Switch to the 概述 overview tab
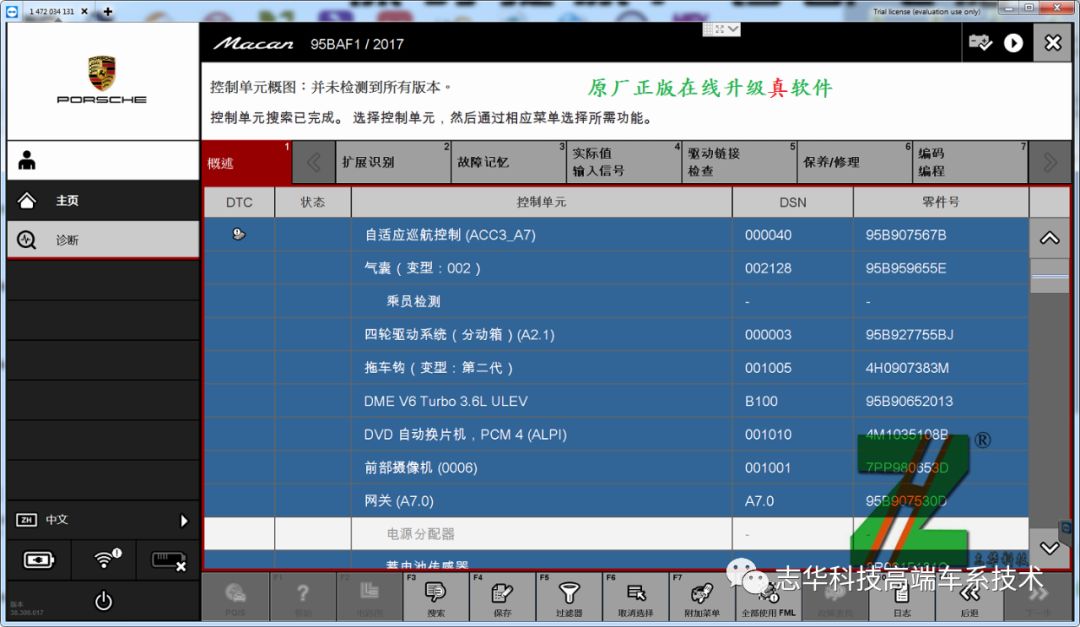The height and width of the screenshot is (627, 1080). 246,163
